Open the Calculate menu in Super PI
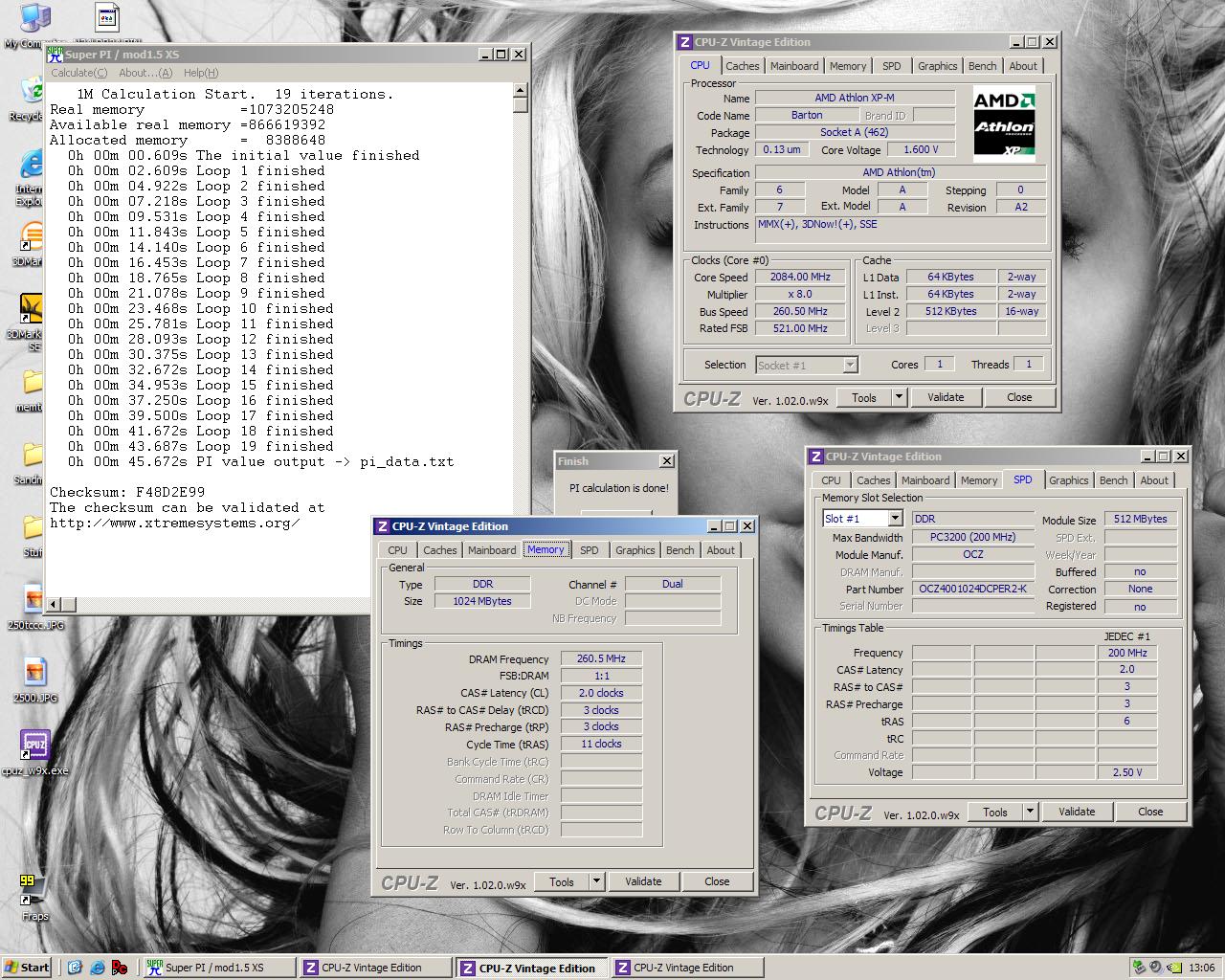This screenshot has height=980, width=1225. 78,73
